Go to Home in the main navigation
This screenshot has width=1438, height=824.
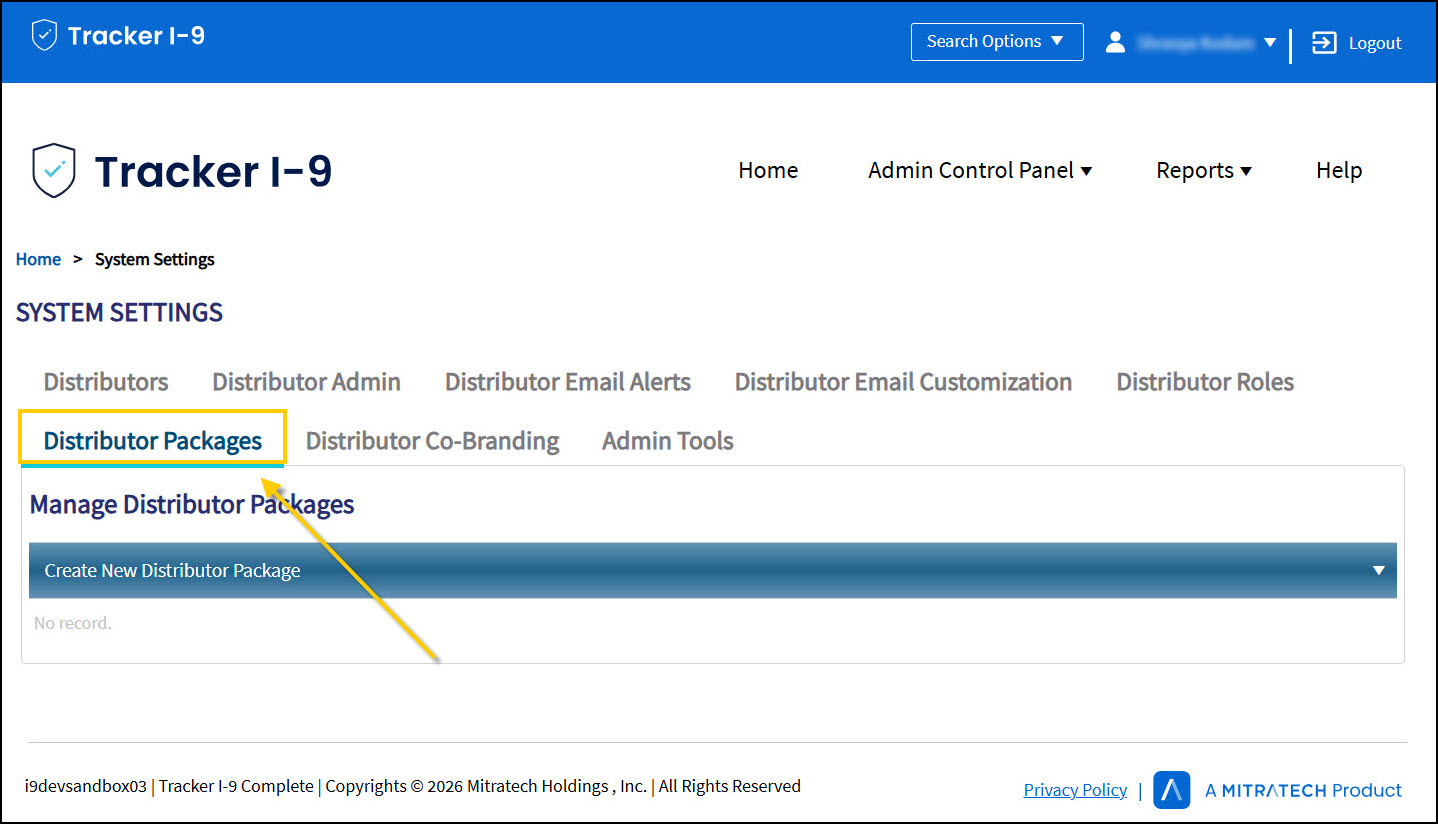click(x=767, y=171)
